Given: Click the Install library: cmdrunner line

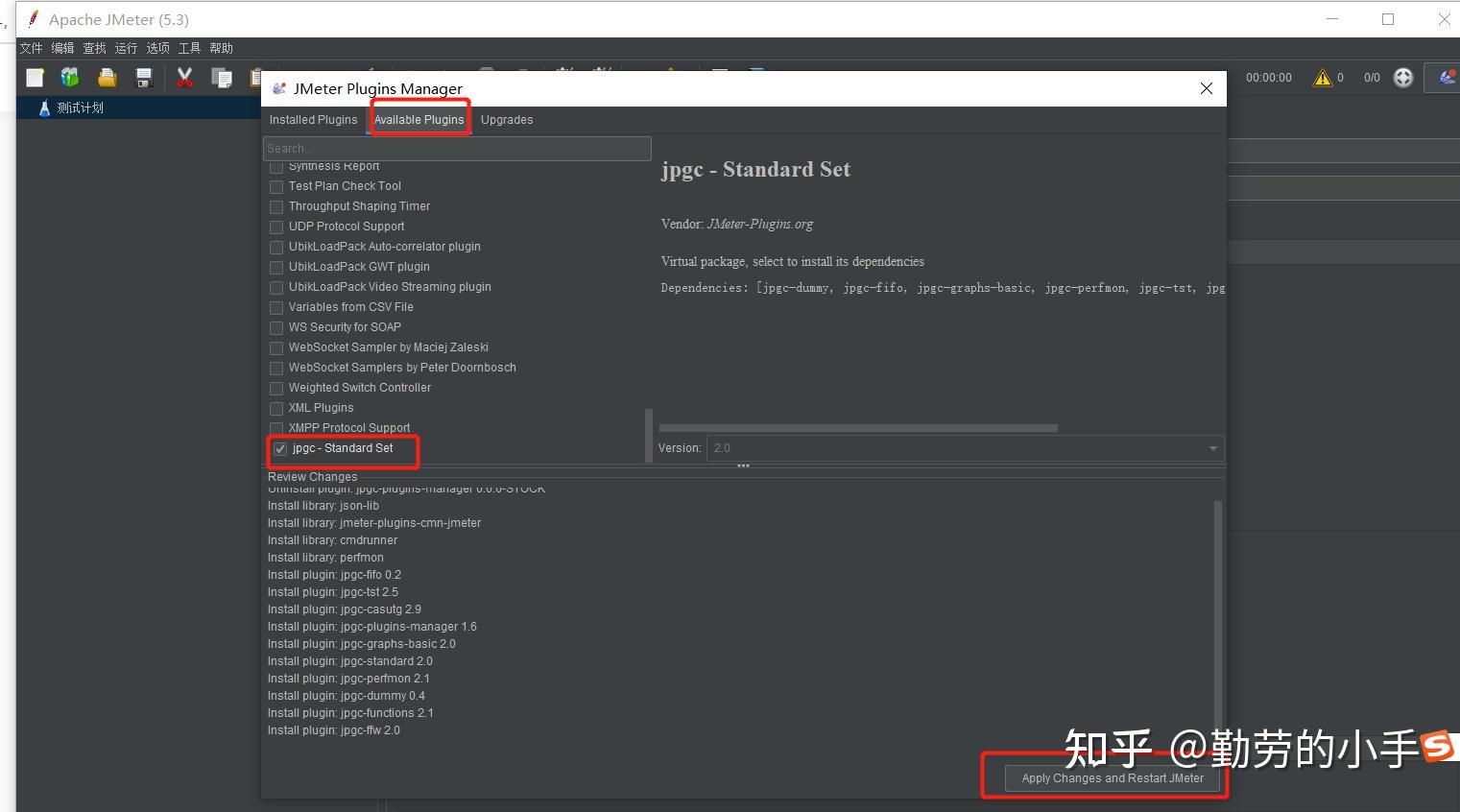Looking at the screenshot, I should (332, 540).
